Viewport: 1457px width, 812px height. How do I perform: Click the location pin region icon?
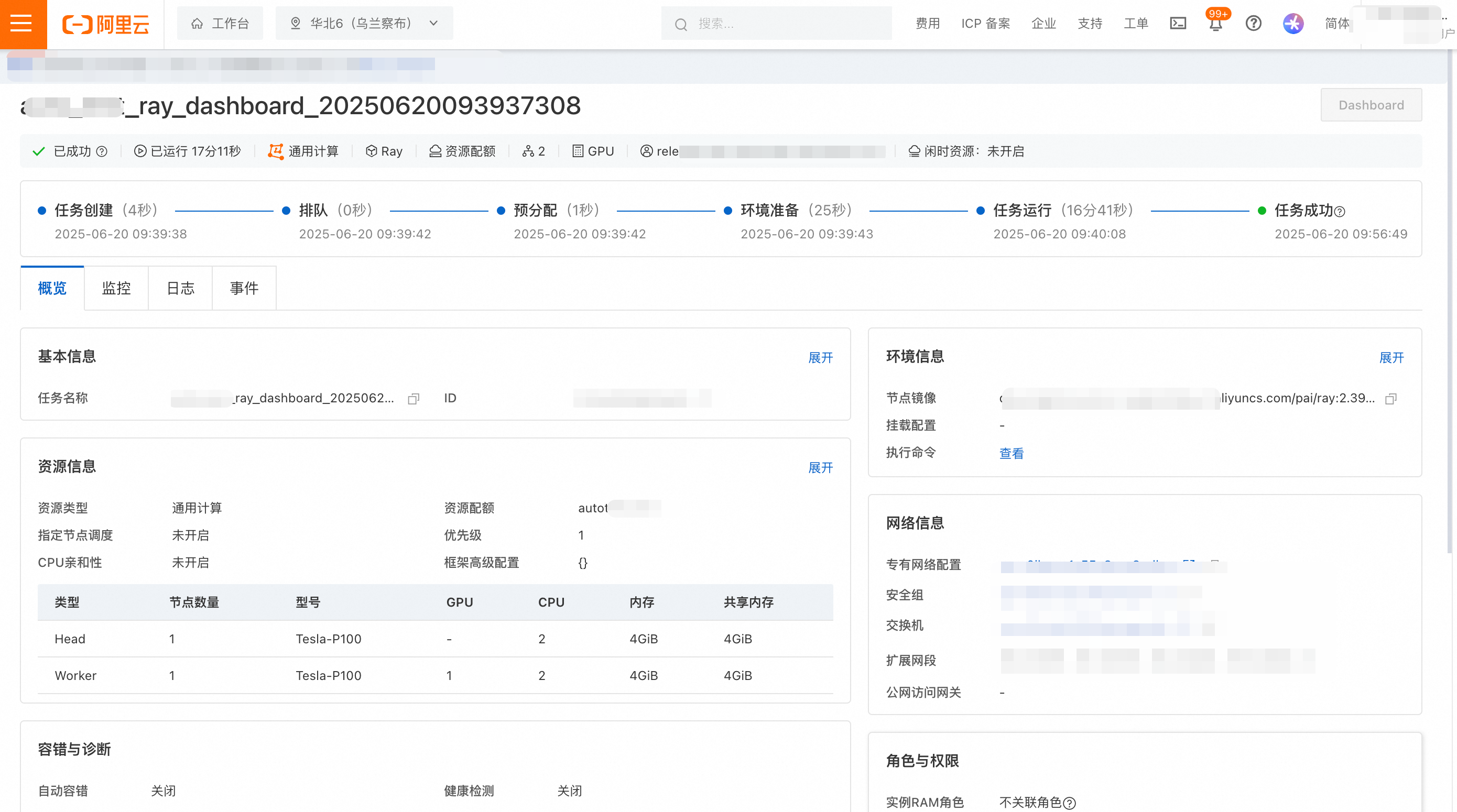point(295,24)
